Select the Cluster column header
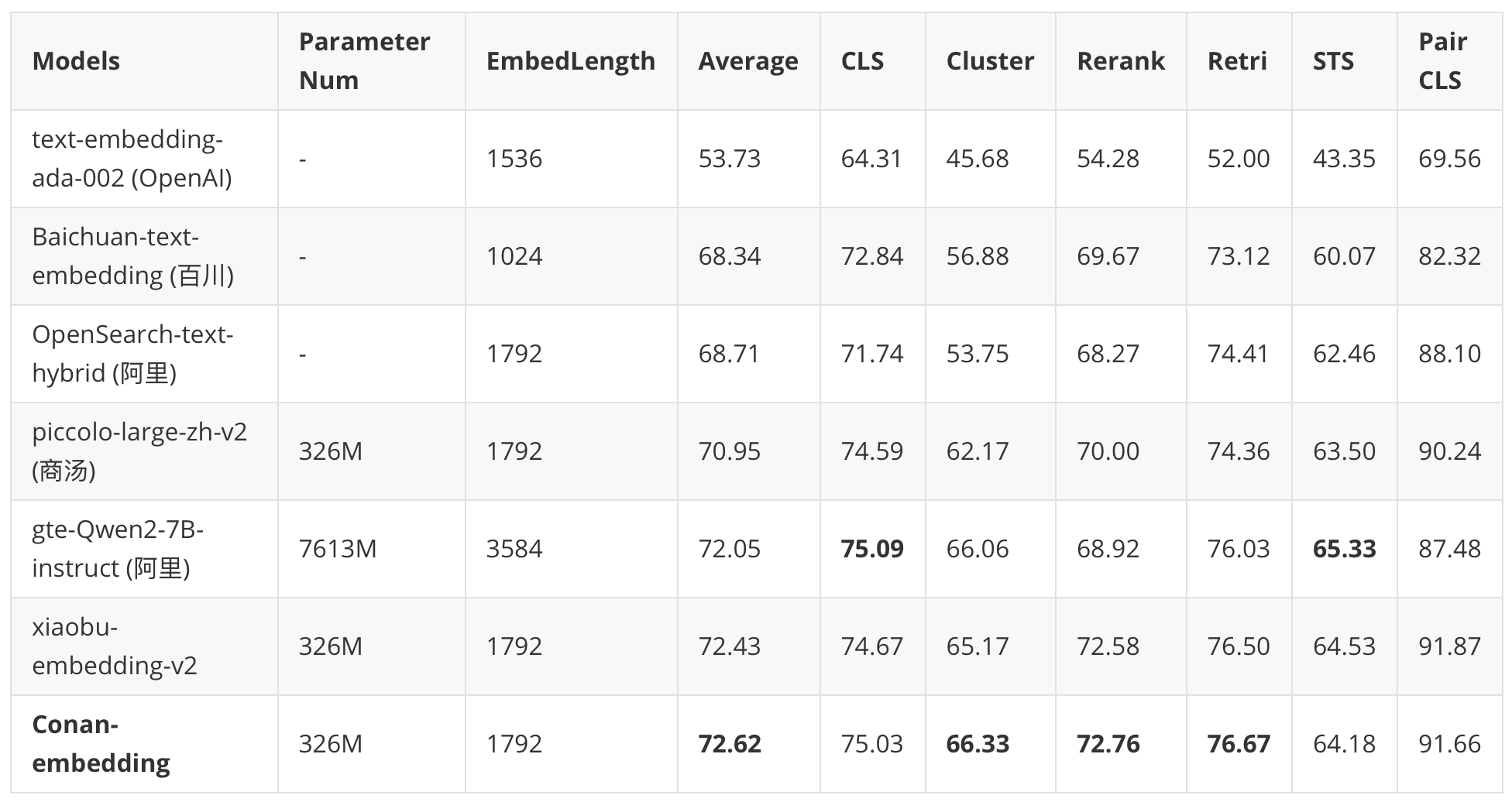1512x802 pixels. click(x=989, y=61)
